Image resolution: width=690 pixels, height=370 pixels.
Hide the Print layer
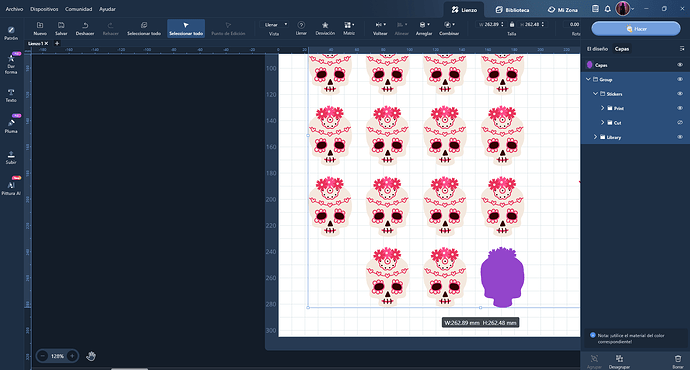click(679, 108)
